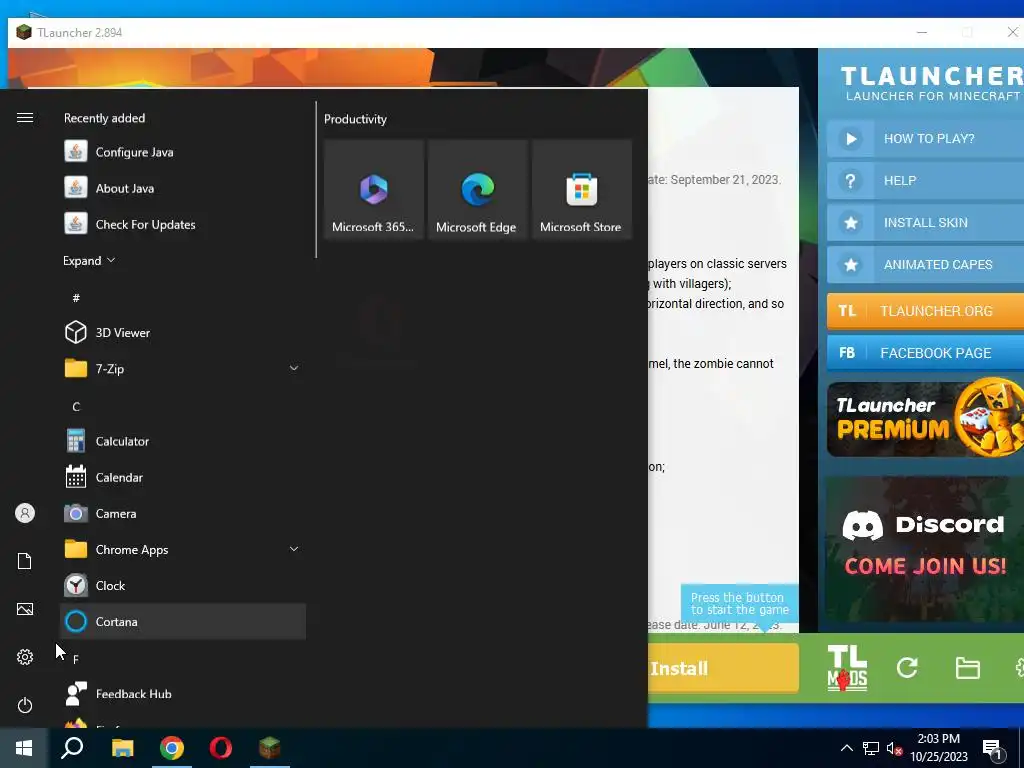Open Calendar app
The image size is (1024, 768).
click(x=183, y=477)
